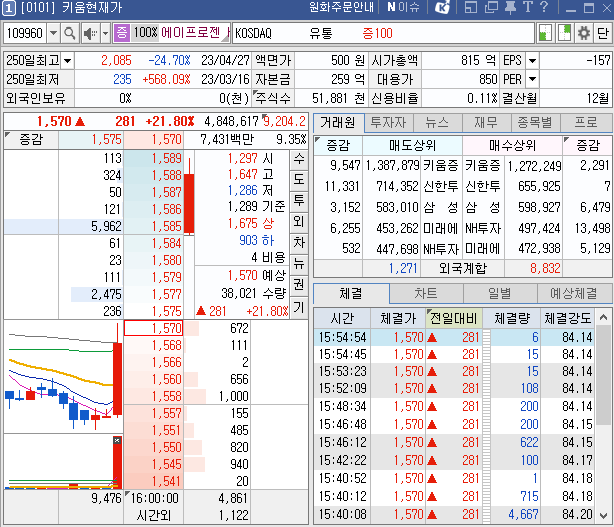This screenshot has width=614, height=527.
Task: Switch to the 재무 tab
Action: click(486, 123)
